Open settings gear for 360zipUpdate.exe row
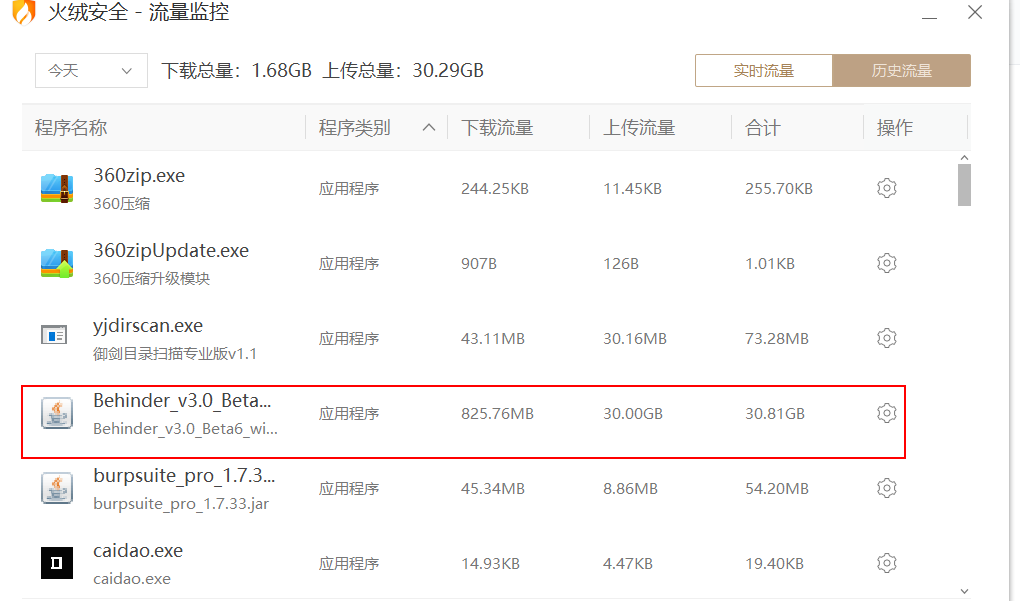The image size is (1020, 601). click(x=887, y=263)
